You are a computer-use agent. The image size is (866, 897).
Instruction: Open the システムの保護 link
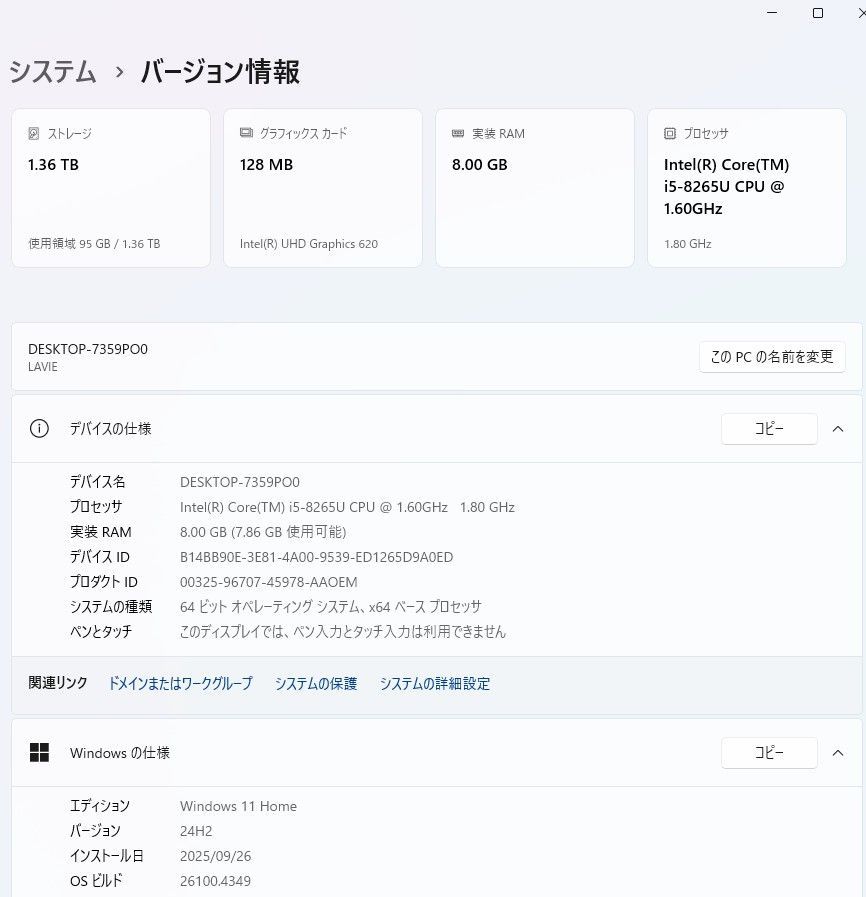(x=316, y=683)
